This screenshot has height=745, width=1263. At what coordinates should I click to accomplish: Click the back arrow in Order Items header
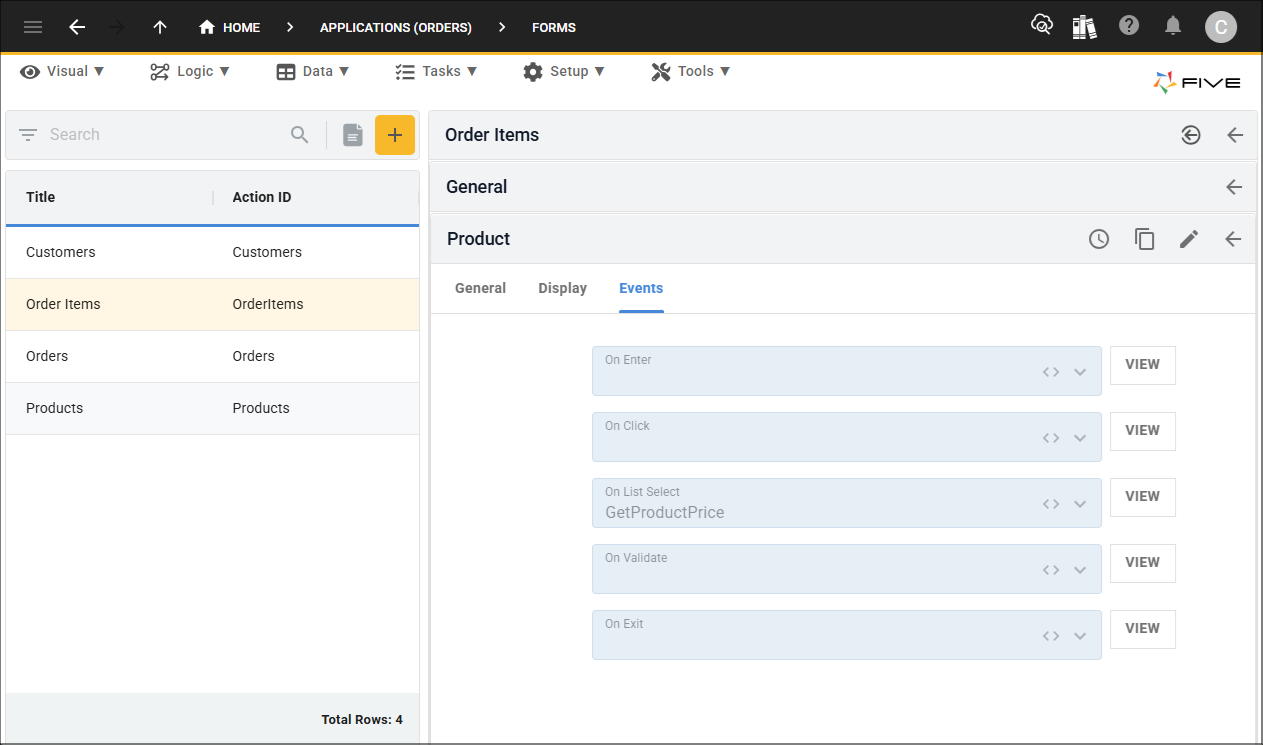tap(1235, 135)
